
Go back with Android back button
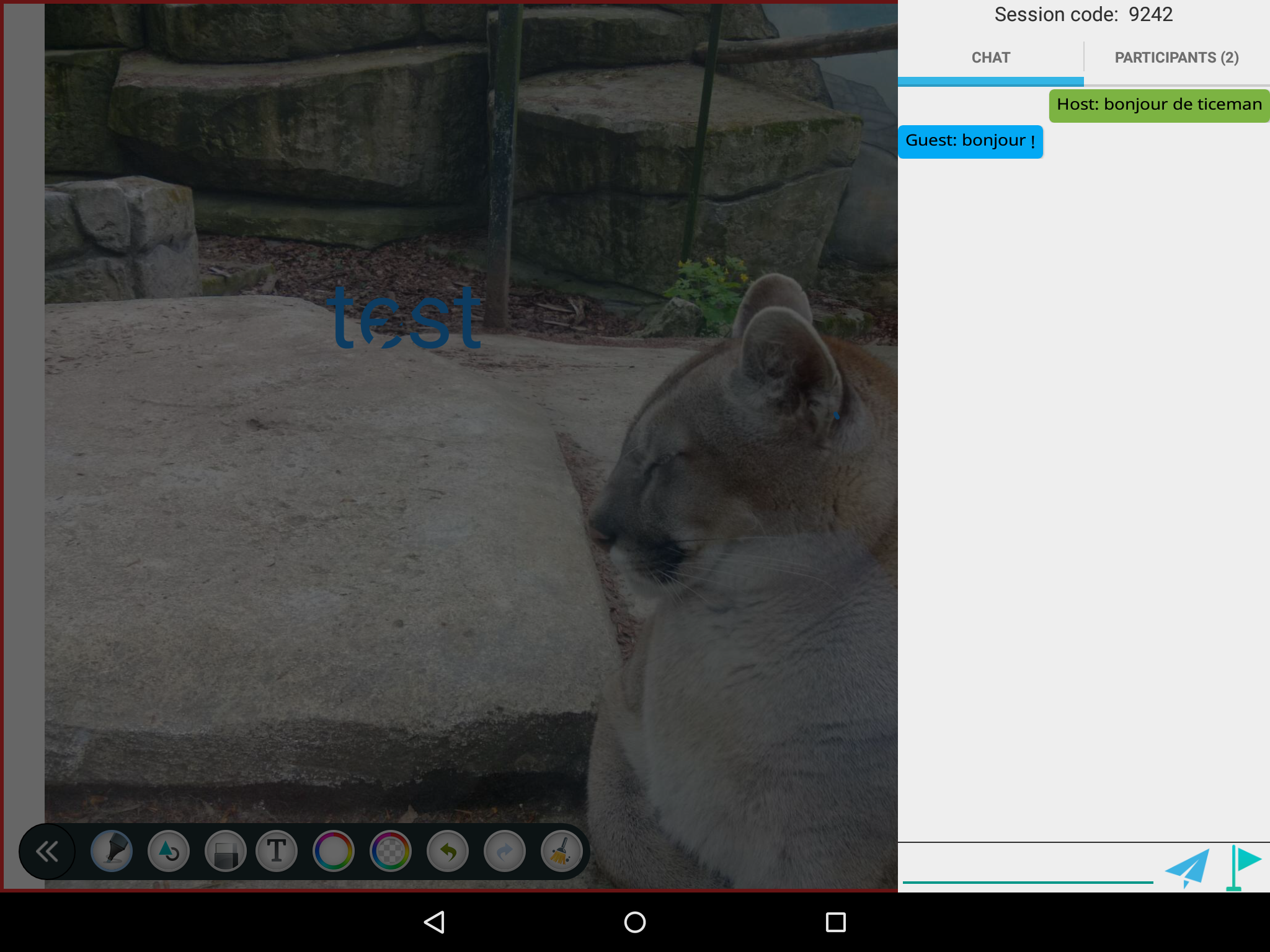(x=434, y=922)
